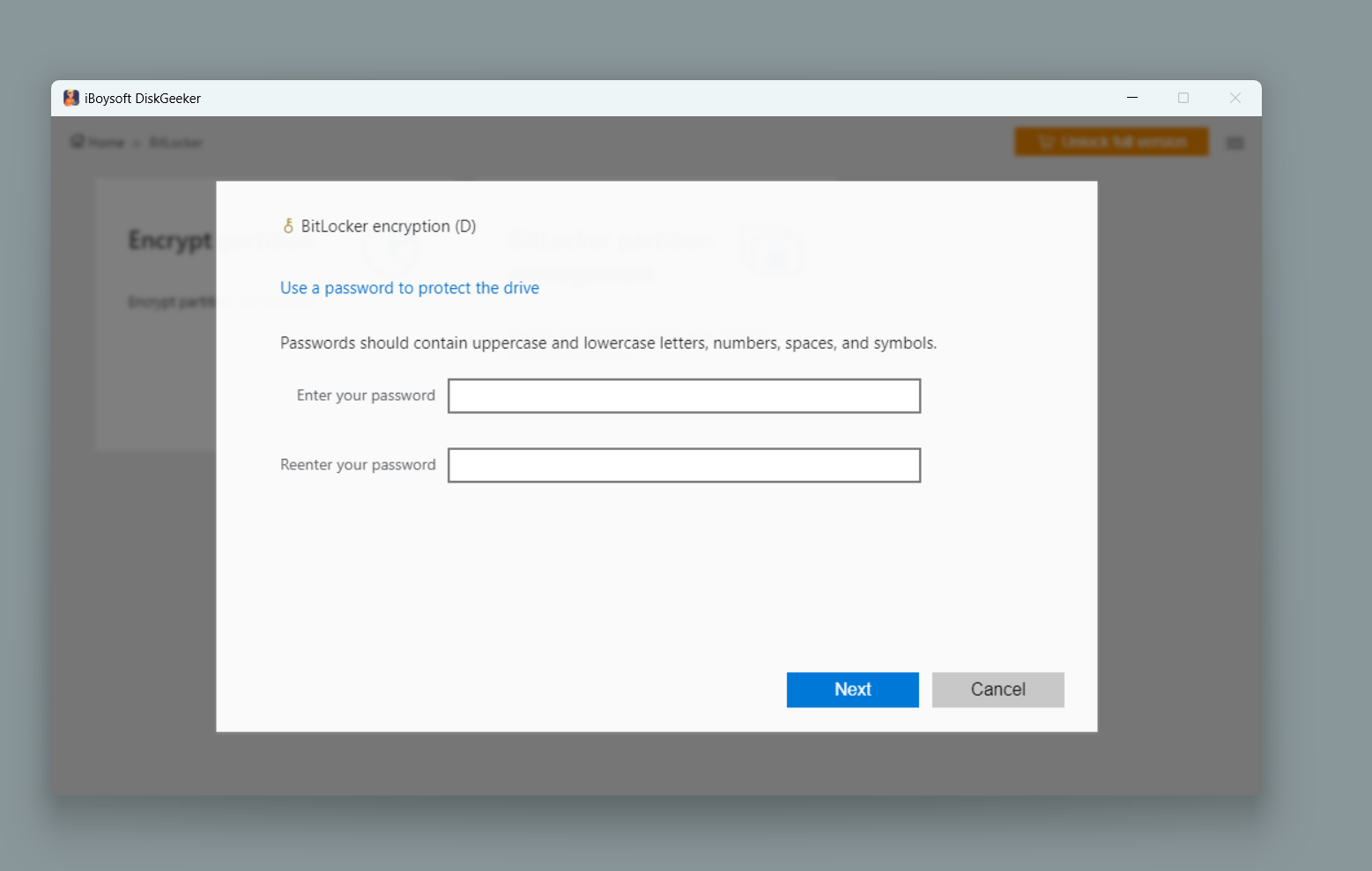Click the 'BitLocker encryption (D)' title text

(389, 226)
